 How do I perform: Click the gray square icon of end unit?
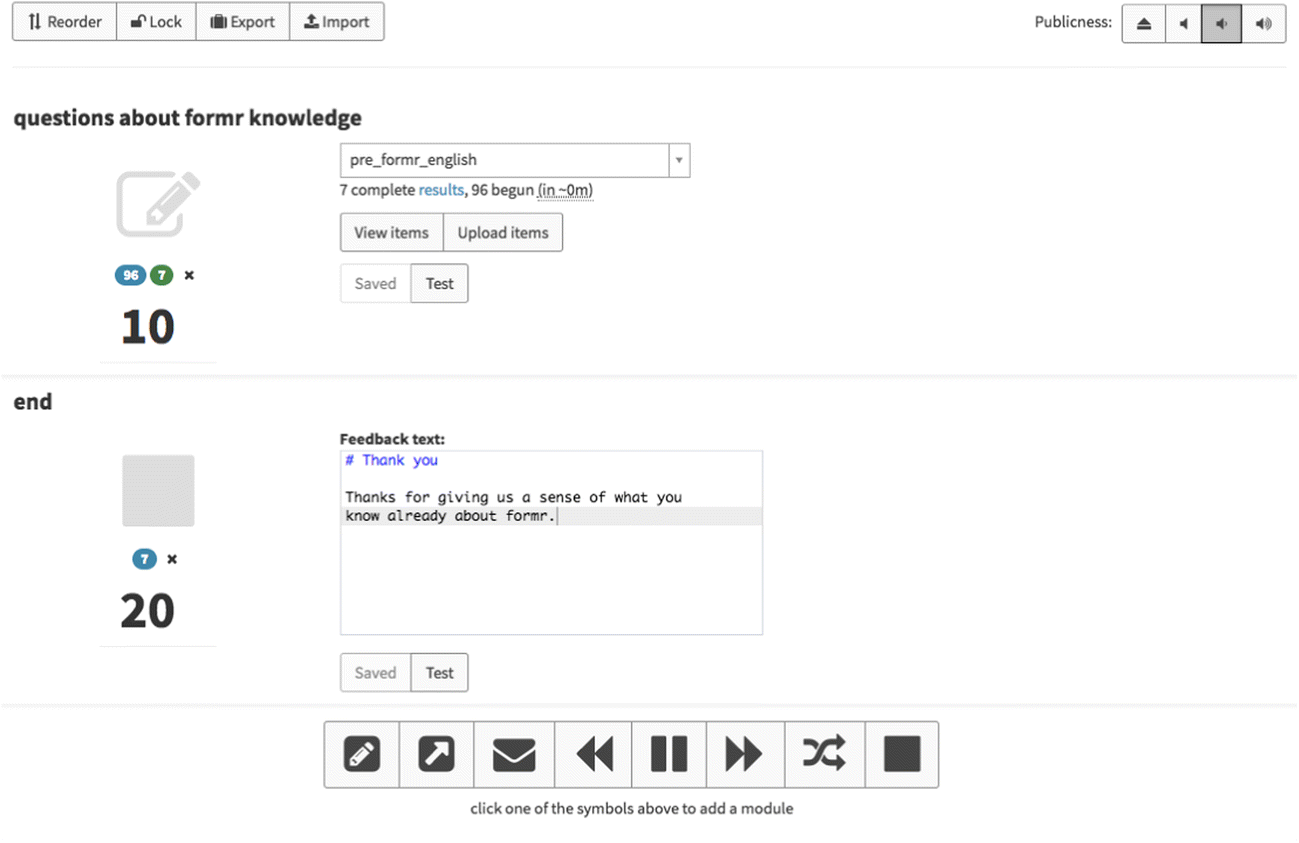pos(158,490)
